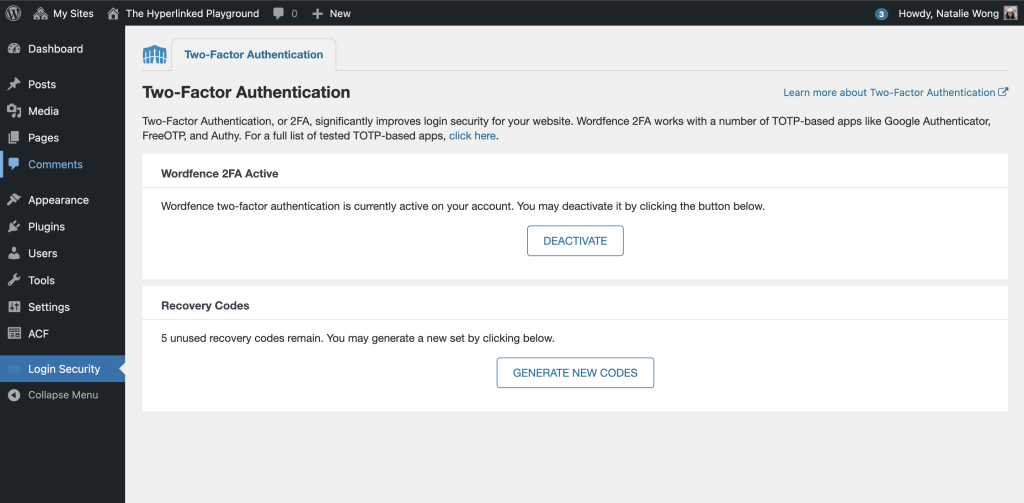Click the Collapse Menu text
Image resolution: width=1024 pixels, height=503 pixels.
coord(63,395)
